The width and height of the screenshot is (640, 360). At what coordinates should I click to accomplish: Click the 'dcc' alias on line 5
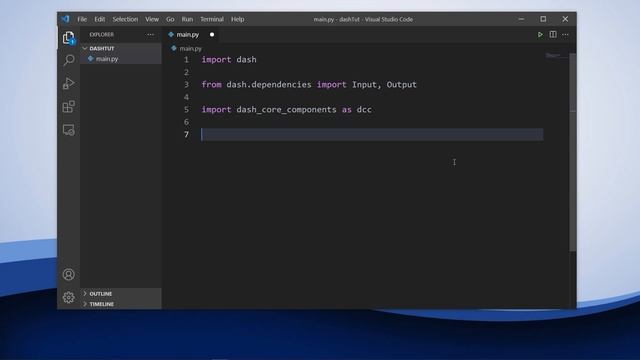click(364, 109)
